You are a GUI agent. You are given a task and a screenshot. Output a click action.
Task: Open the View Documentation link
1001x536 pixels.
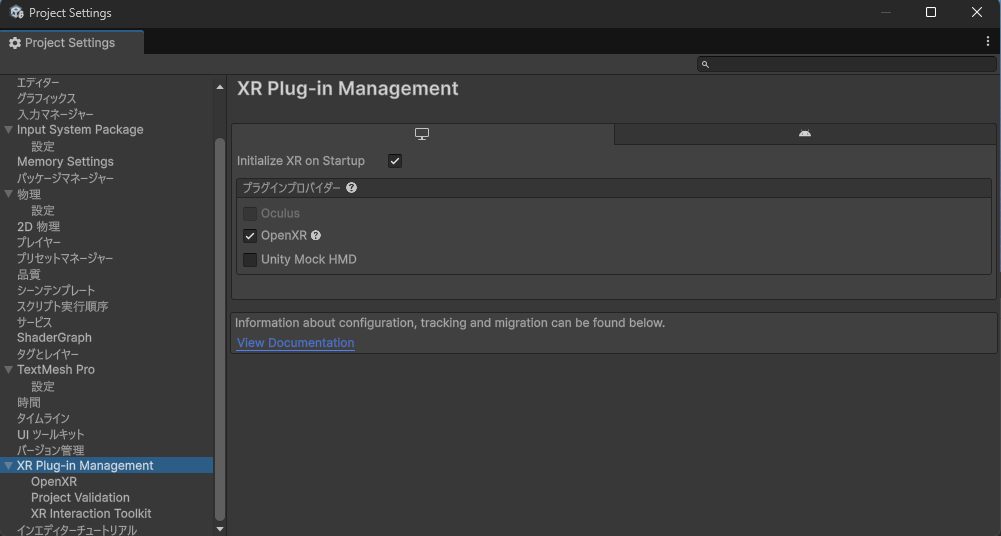[296, 343]
